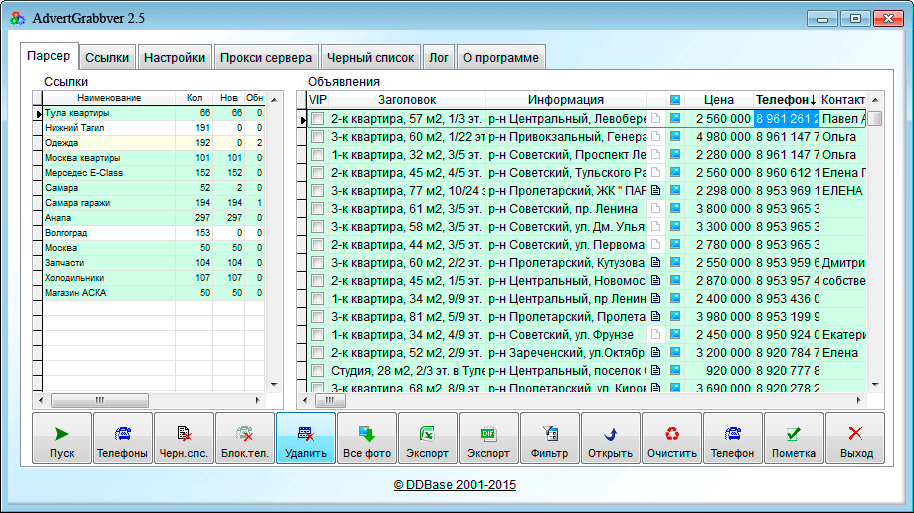Open the Черный список tab
Image resolution: width=914 pixels, height=513 pixels.
tap(370, 58)
